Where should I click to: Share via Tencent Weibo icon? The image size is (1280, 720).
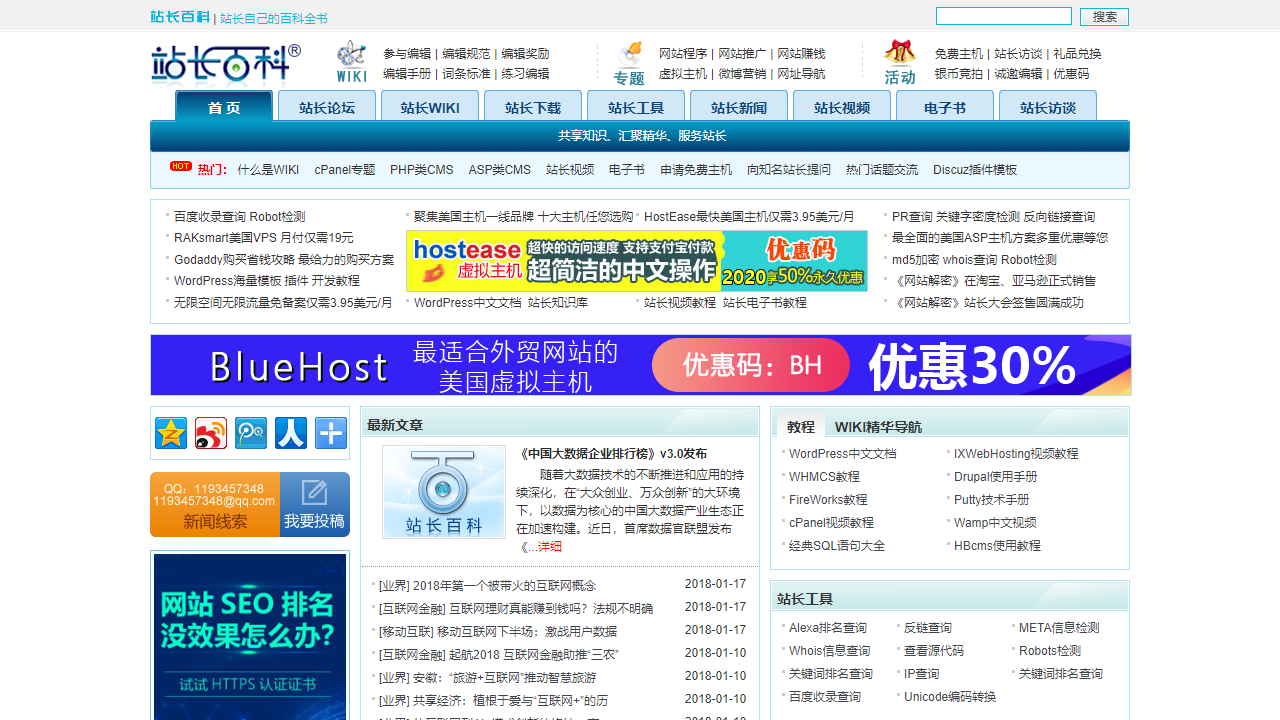click(251, 433)
